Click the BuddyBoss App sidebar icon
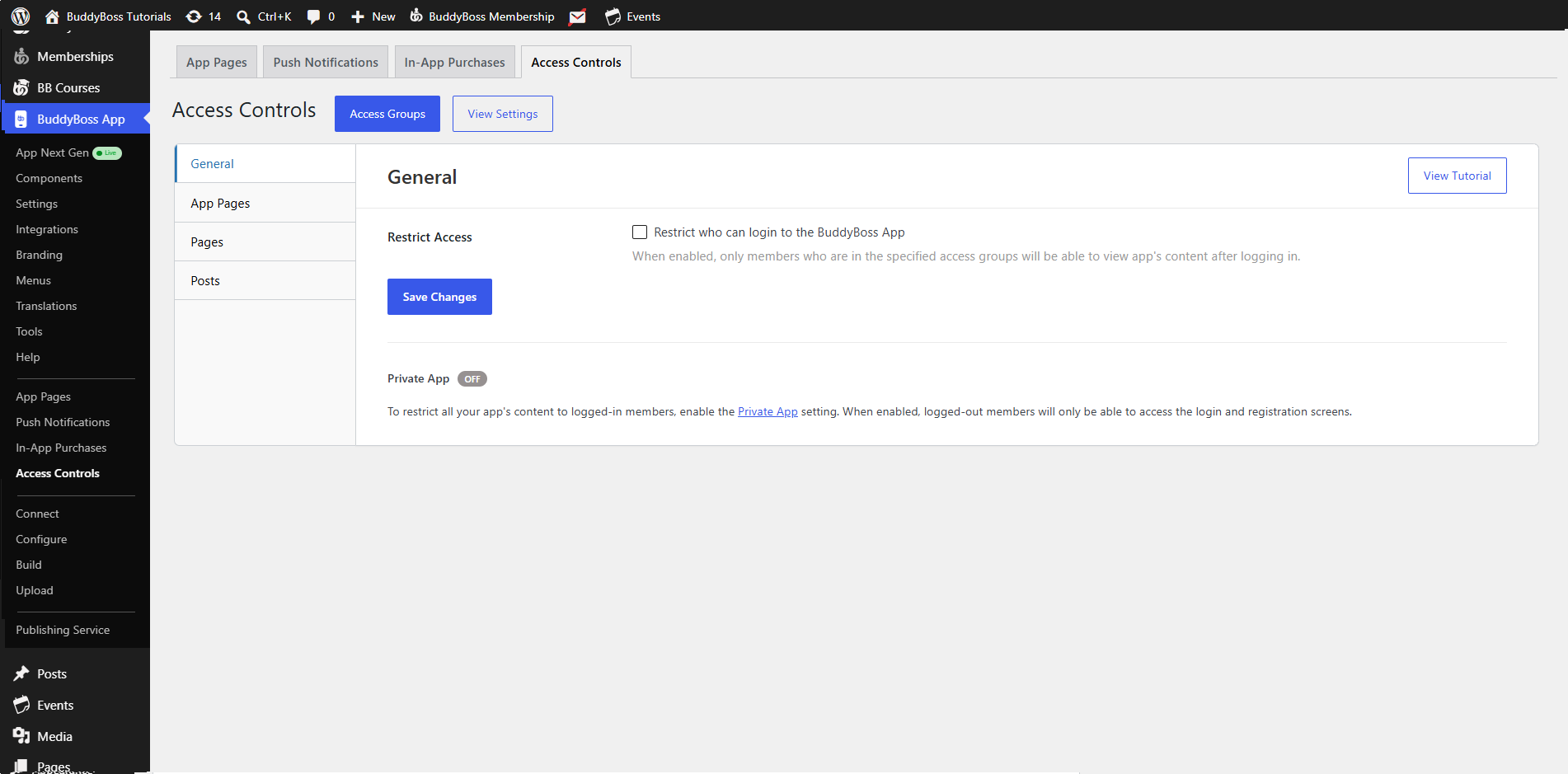The image size is (1568, 774). (x=21, y=119)
